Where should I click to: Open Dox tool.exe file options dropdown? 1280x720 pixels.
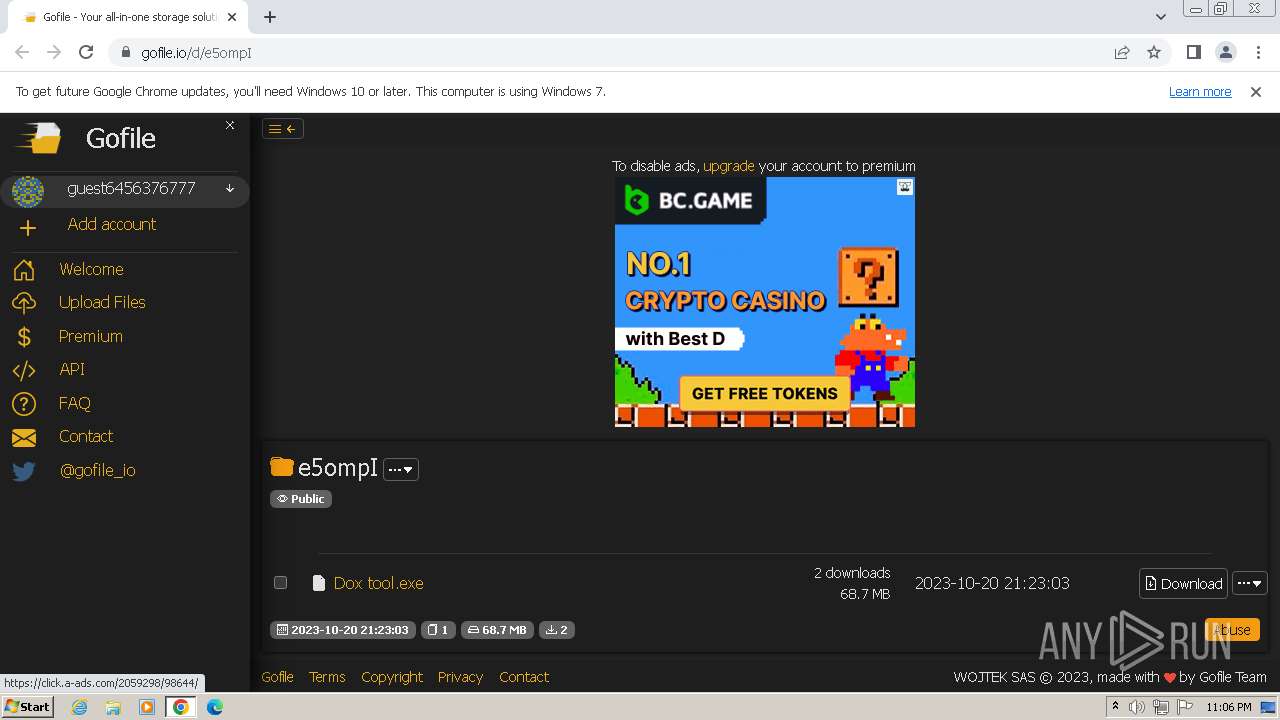point(1250,583)
